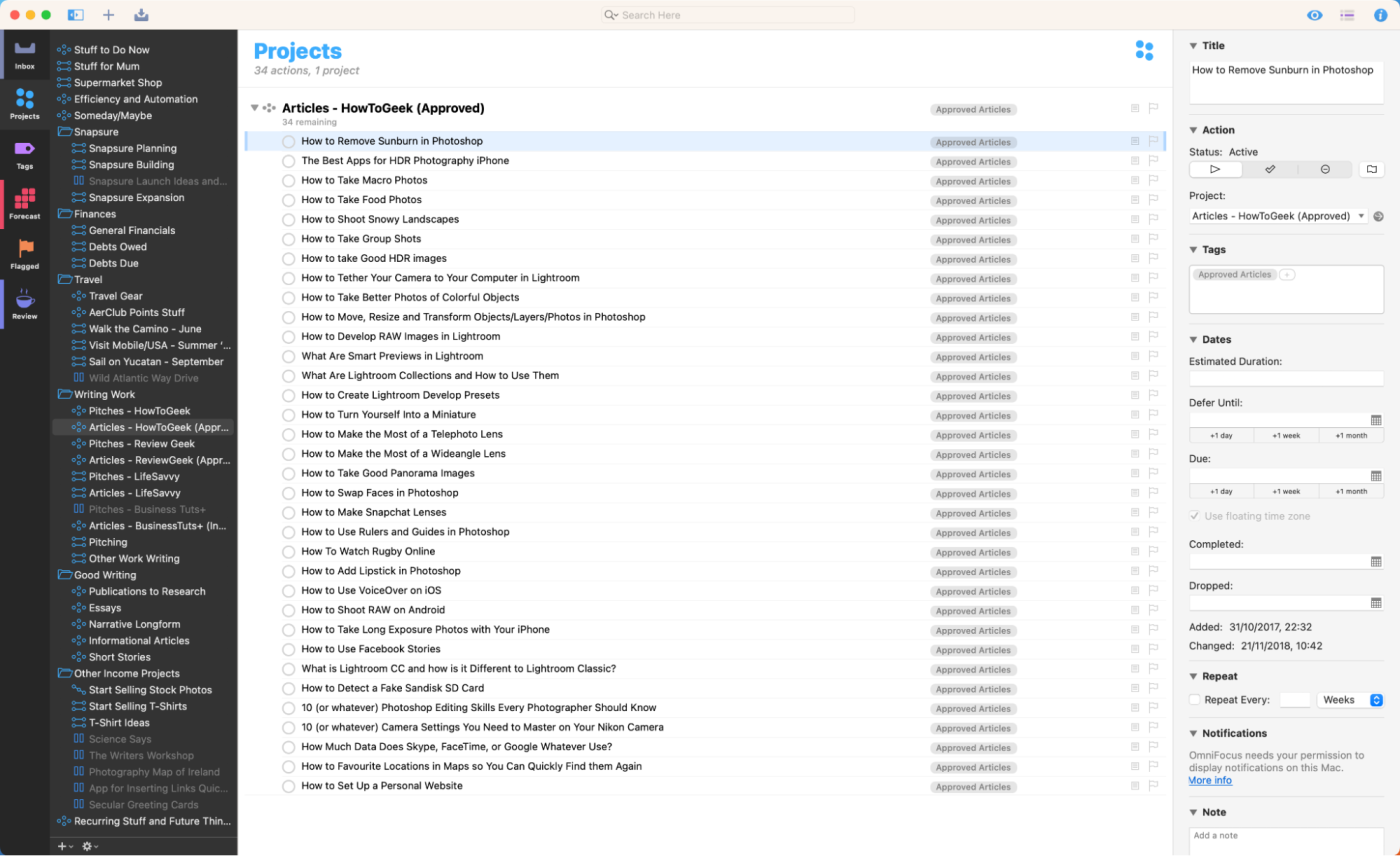Collapse the Repeat inspector section
This screenshot has height=856, width=1400.
point(1193,676)
